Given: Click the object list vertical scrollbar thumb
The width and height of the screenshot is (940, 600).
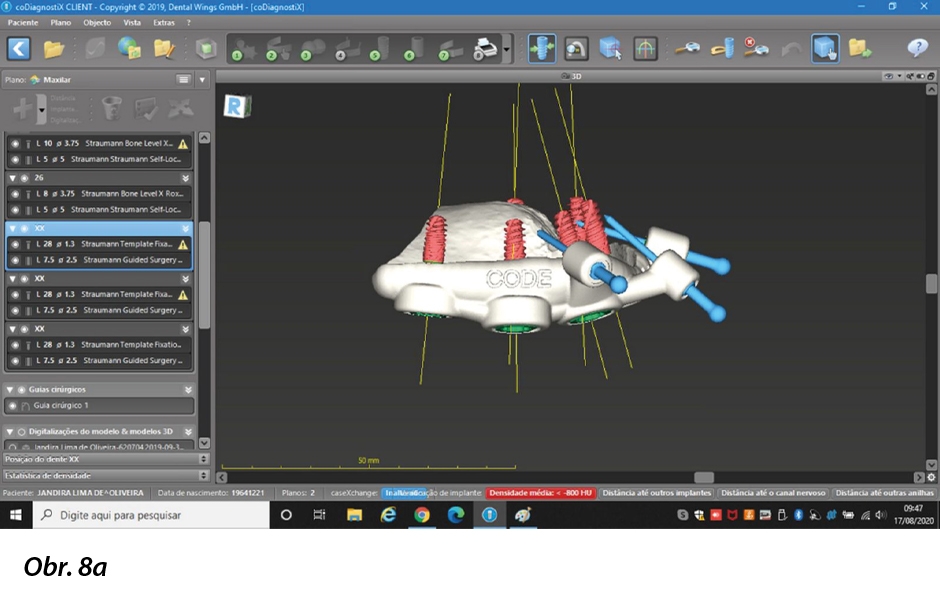Looking at the screenshot, I should pos(204,276).
